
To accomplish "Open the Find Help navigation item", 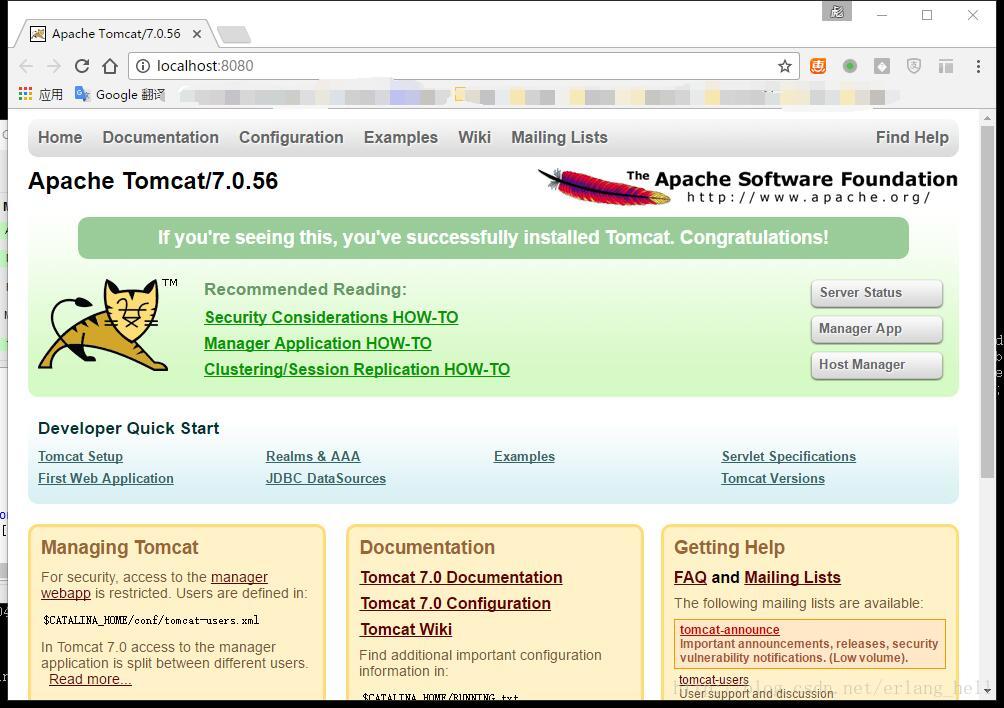I will click(912, 138).
